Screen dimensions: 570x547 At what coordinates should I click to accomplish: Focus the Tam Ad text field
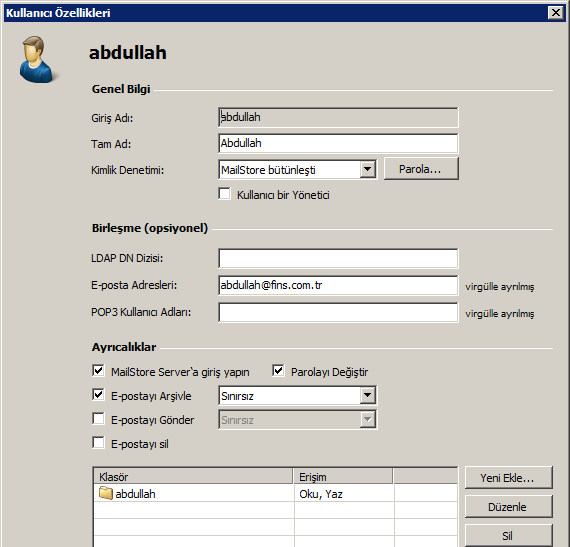tap(338, 143)
